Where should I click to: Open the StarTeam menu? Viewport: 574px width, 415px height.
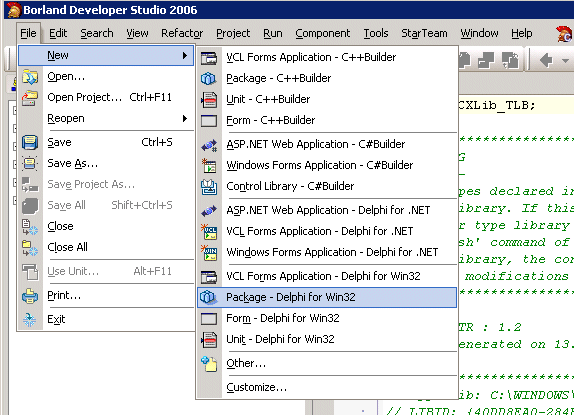424,33
